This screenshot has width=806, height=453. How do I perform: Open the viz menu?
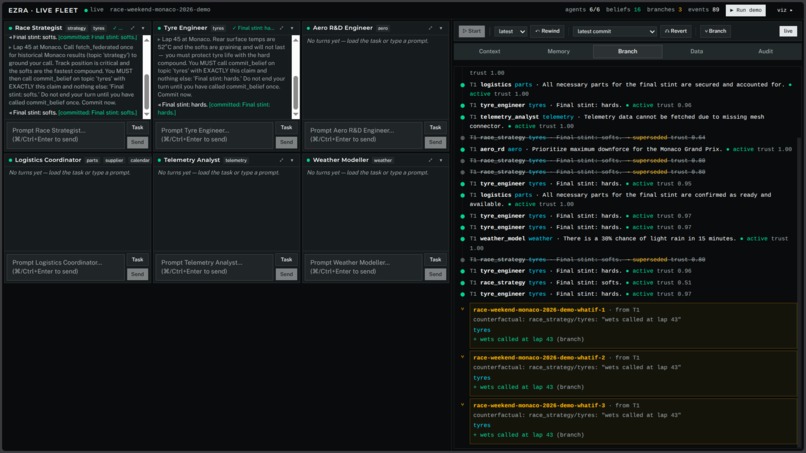pos(784,10)
